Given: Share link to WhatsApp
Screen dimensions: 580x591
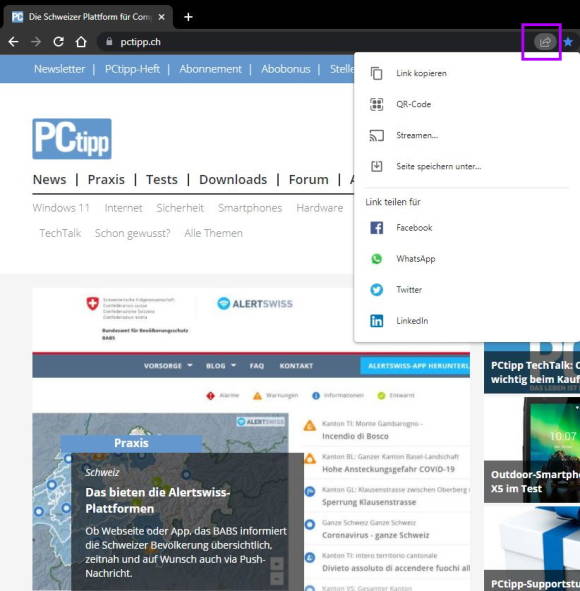Looking at the screenshot, I should [467, 259].
